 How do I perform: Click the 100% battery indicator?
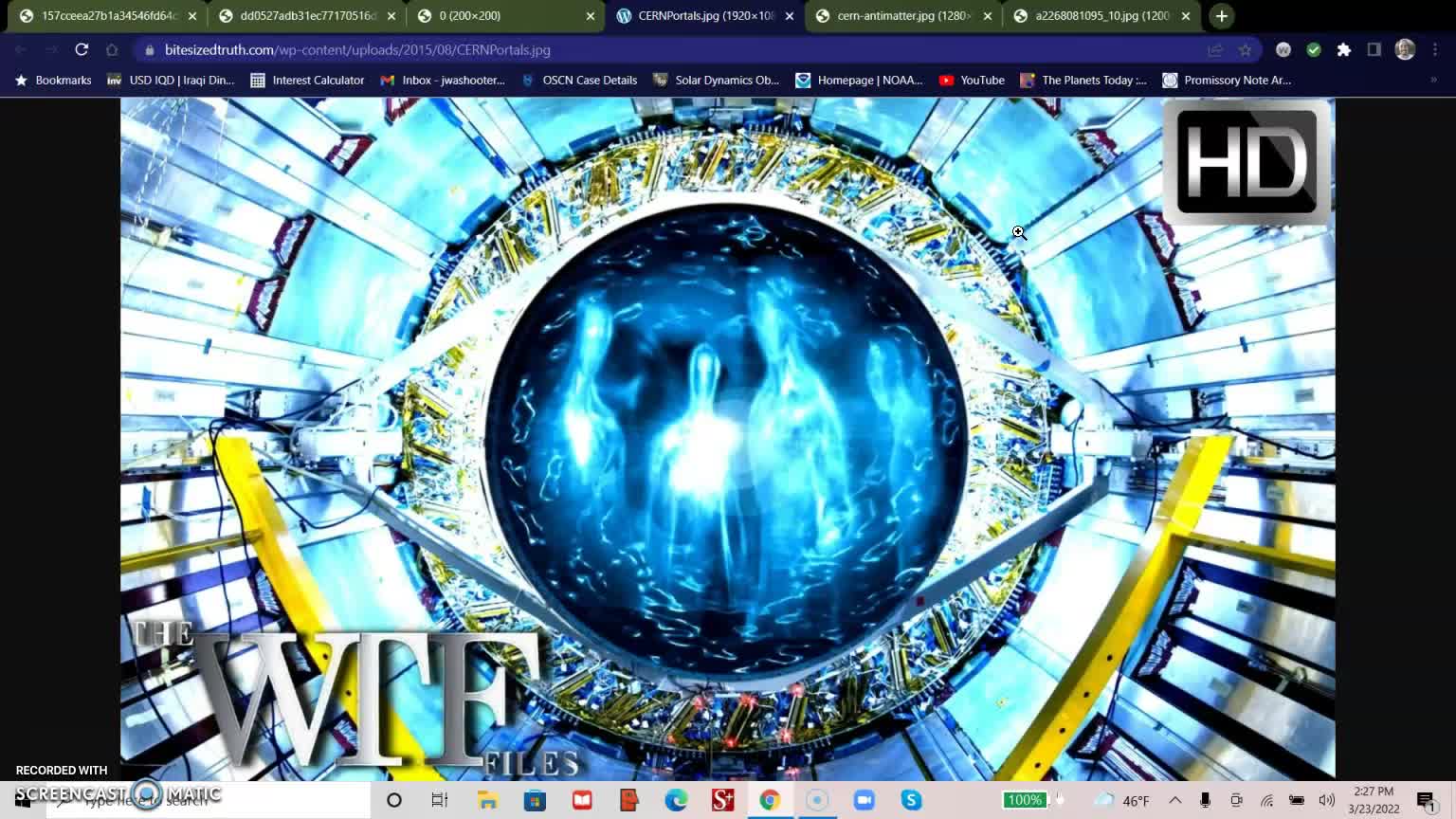[1025, 800]
